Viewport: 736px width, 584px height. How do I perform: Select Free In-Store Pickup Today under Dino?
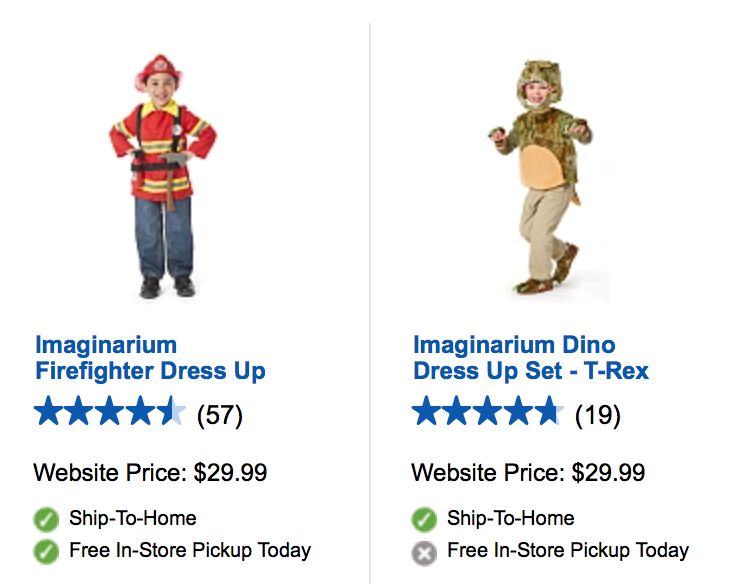[x=568, y=550]
